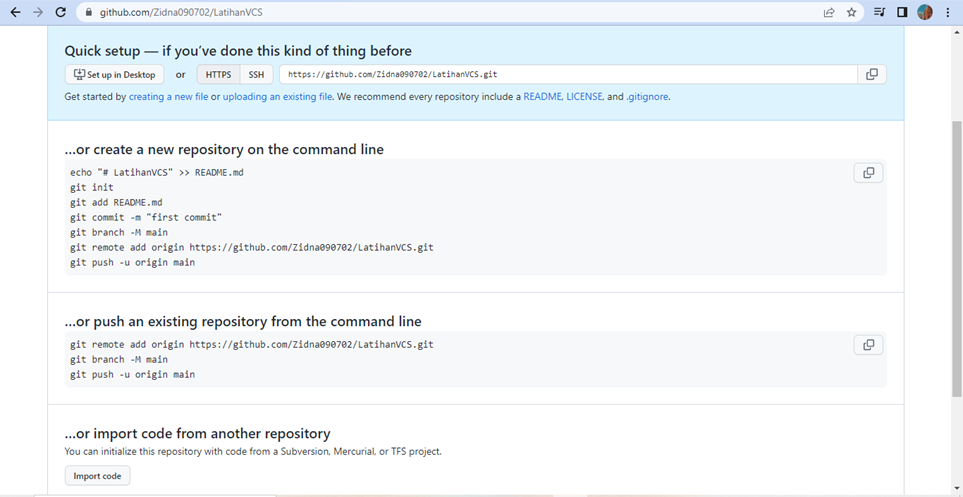Click the 'git add README.md' line
Screen dimensions: 963x497
point(116,202)
